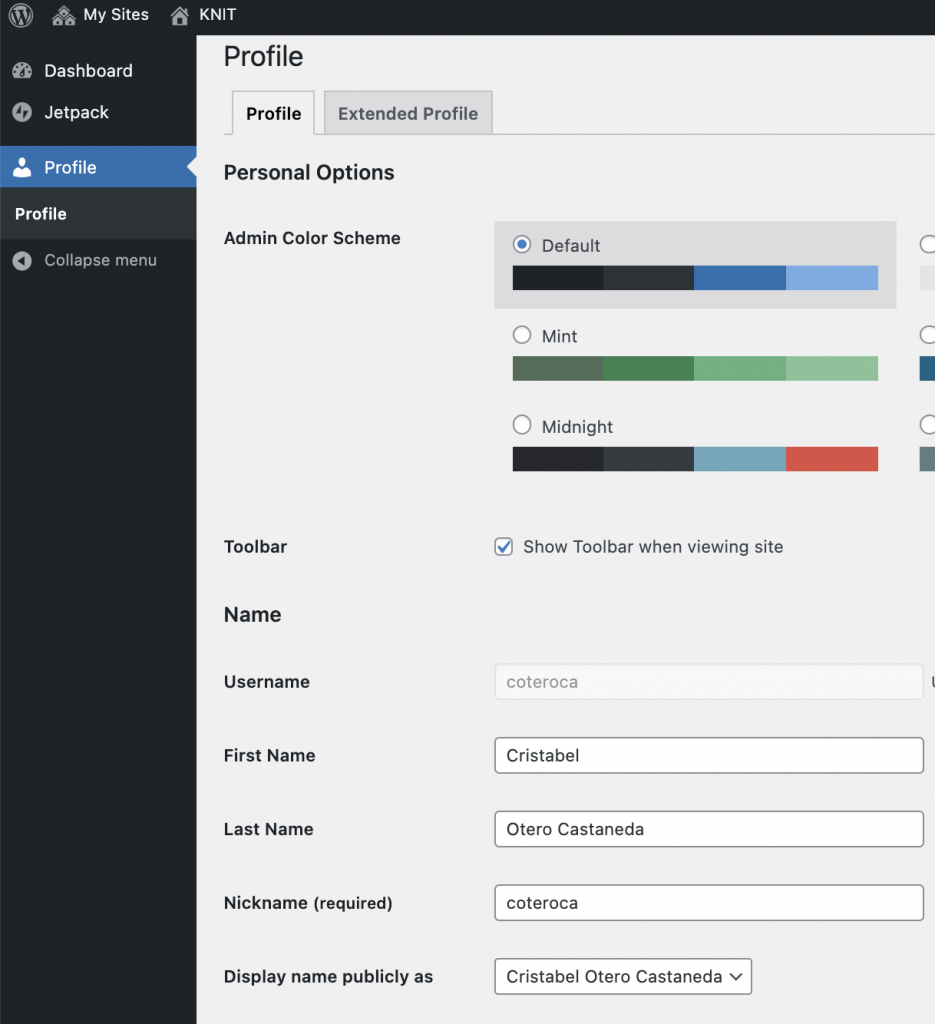935x1024 pixels.
Task: Open the My Sites network icon
Action: [63, 15]
